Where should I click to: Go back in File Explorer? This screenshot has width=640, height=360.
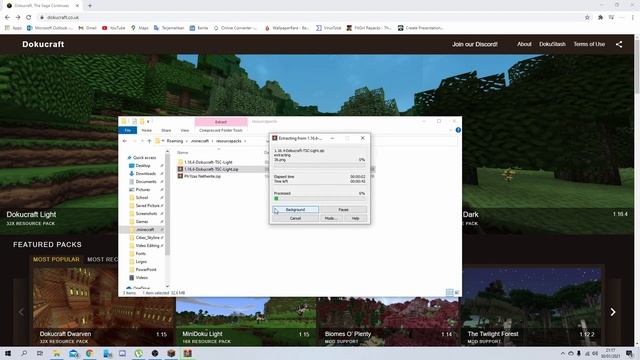125,141
